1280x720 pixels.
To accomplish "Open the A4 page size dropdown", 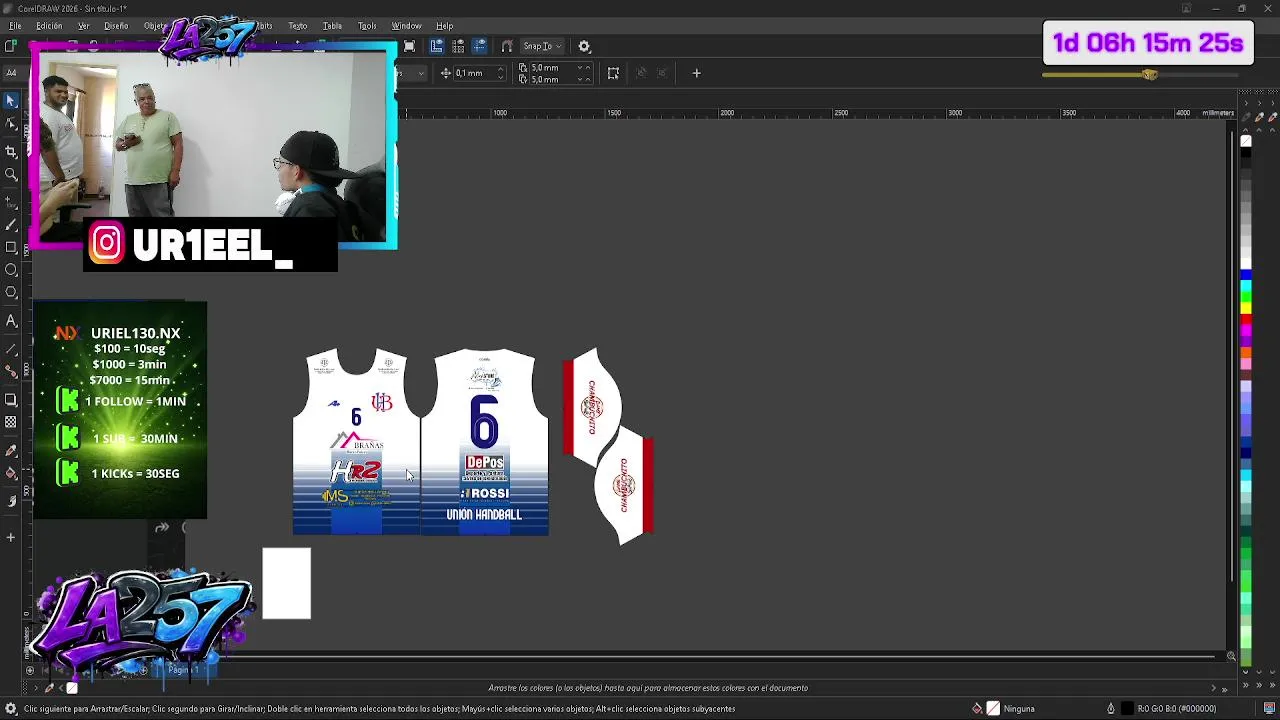I will click(11, 73).
